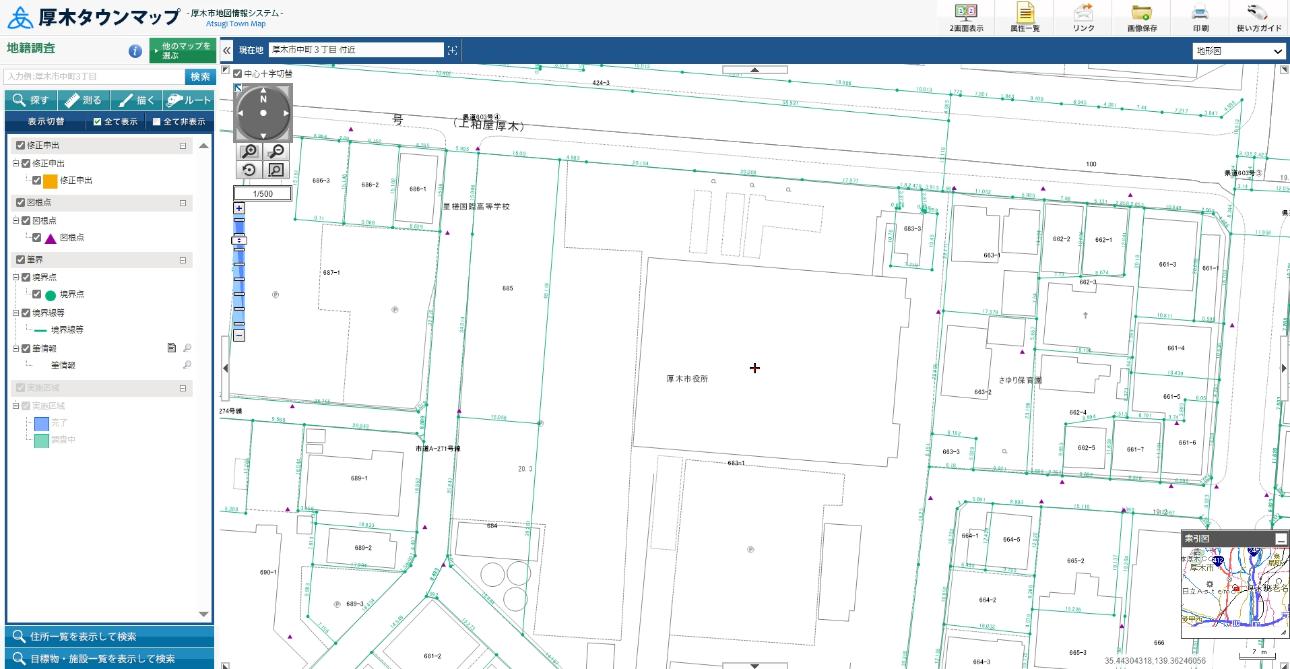
Task: Collapse the 図根点 section header
Action: tap(183, 203)
